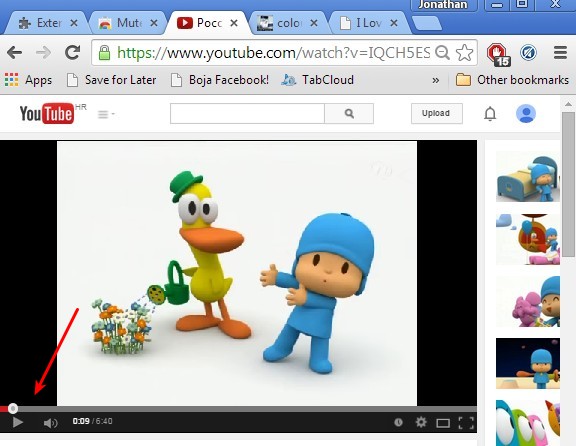The width and height of the screenshot is (576, 446).
Task: Click the browser forward arrow
Action: click(43, 53)
